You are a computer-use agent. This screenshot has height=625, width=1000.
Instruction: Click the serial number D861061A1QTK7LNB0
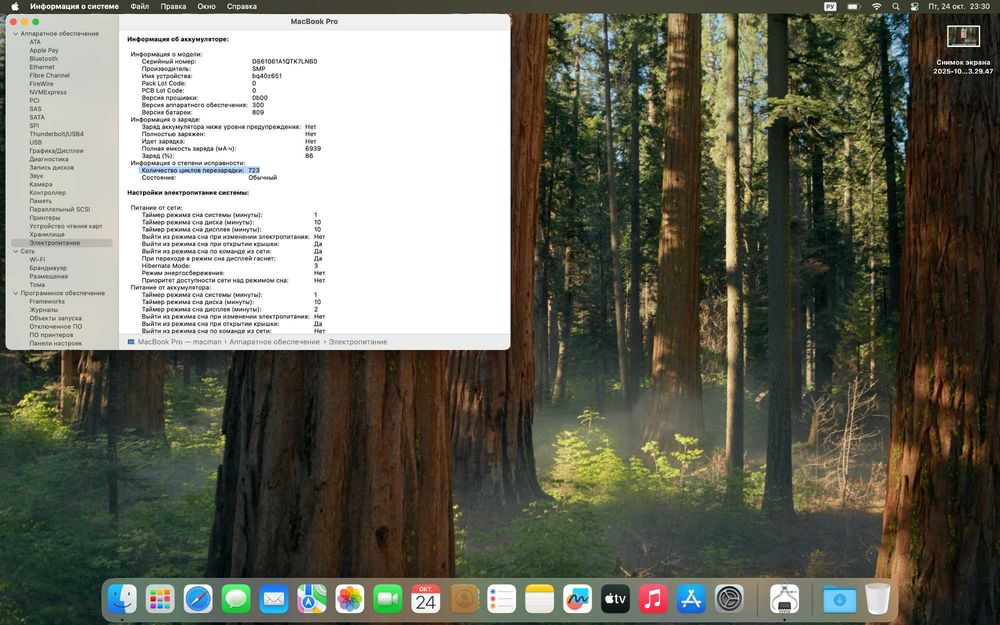pos(284,62)
